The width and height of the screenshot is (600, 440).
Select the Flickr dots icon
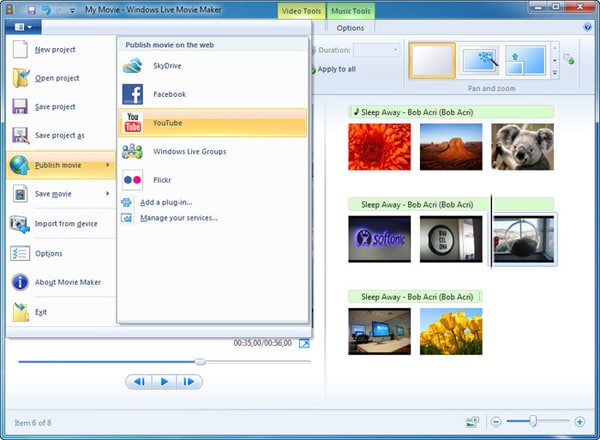[x=132, y=180]
